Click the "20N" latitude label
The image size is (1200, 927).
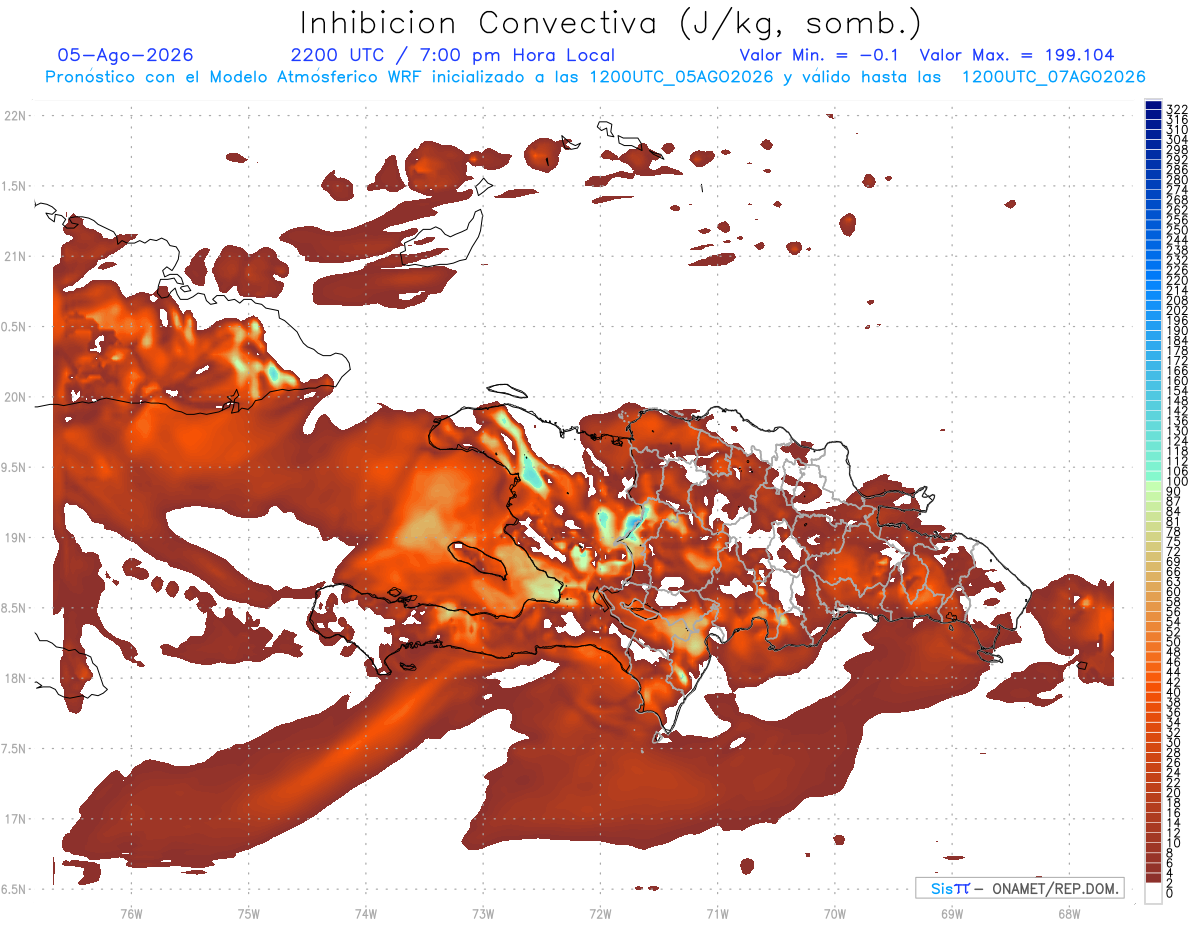pyautogui.click(x=14, y=397)
